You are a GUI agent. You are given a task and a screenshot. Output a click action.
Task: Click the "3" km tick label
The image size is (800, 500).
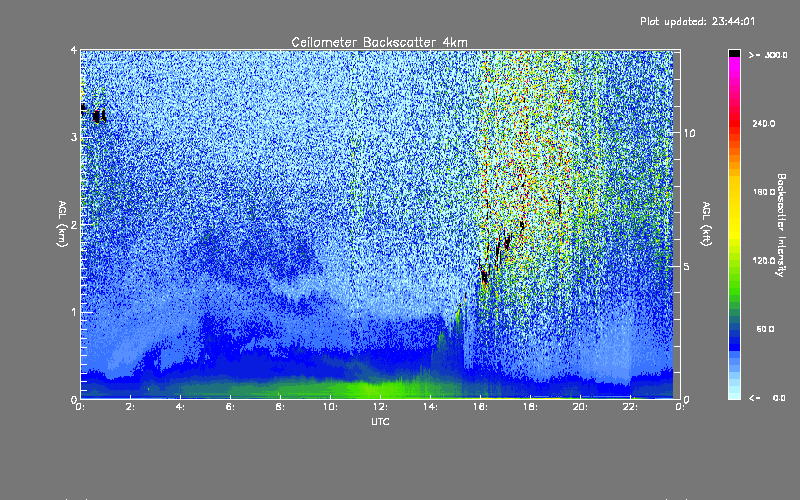(x=74, y=137)
